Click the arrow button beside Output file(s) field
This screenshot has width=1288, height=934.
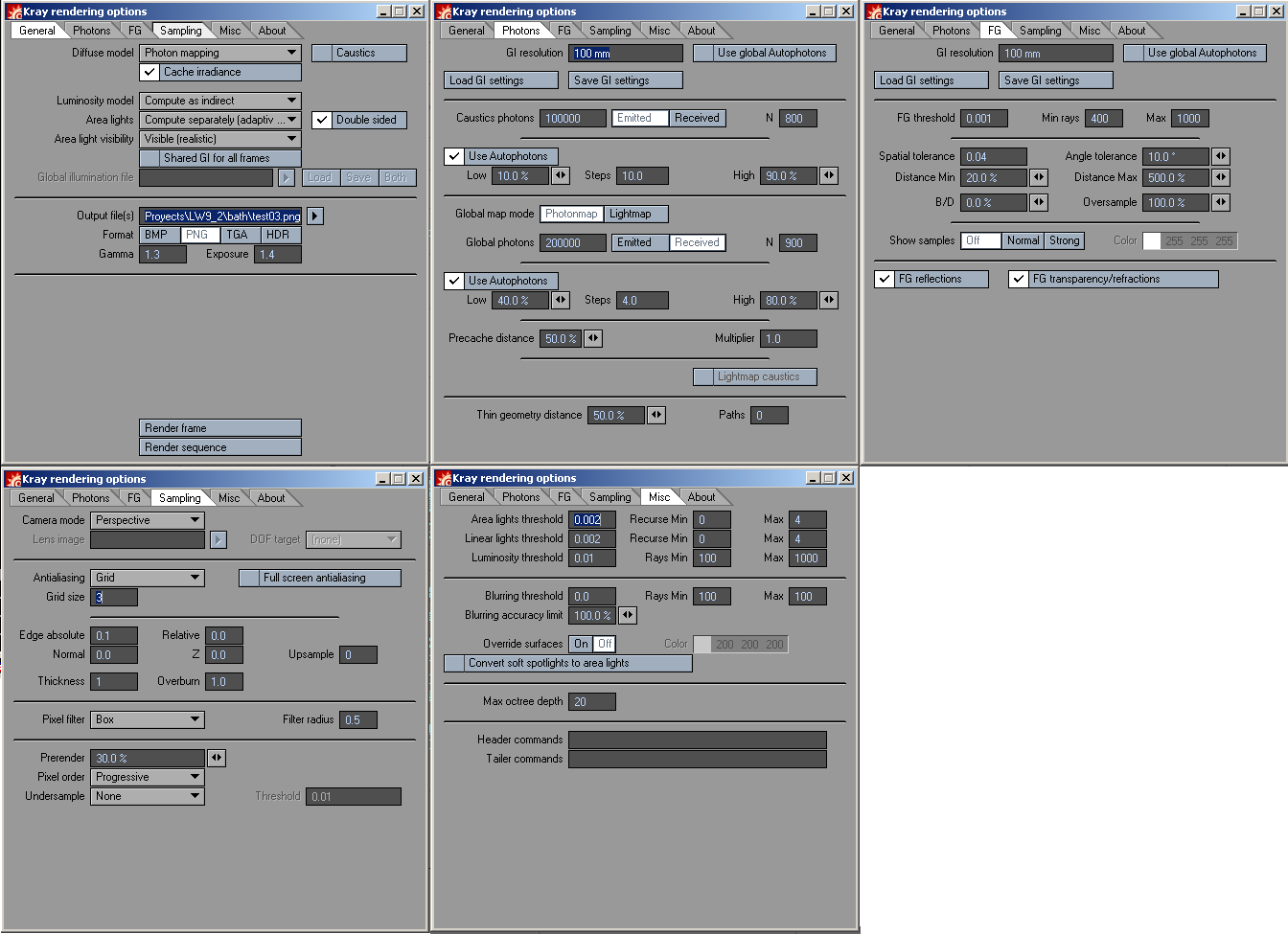click(315, 216)
